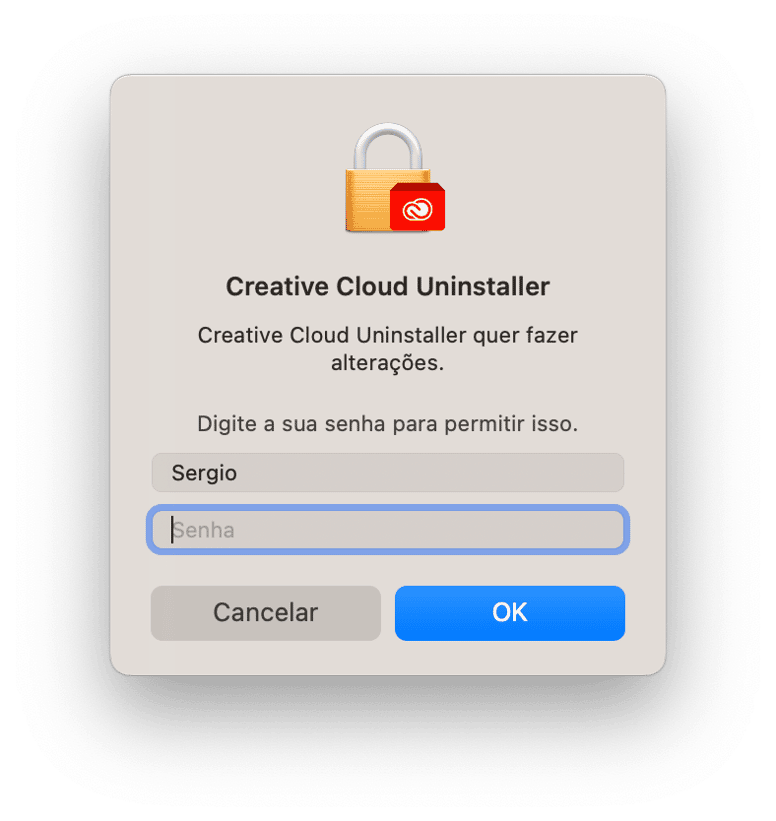Confirm the dialog with the OK button

510,613
